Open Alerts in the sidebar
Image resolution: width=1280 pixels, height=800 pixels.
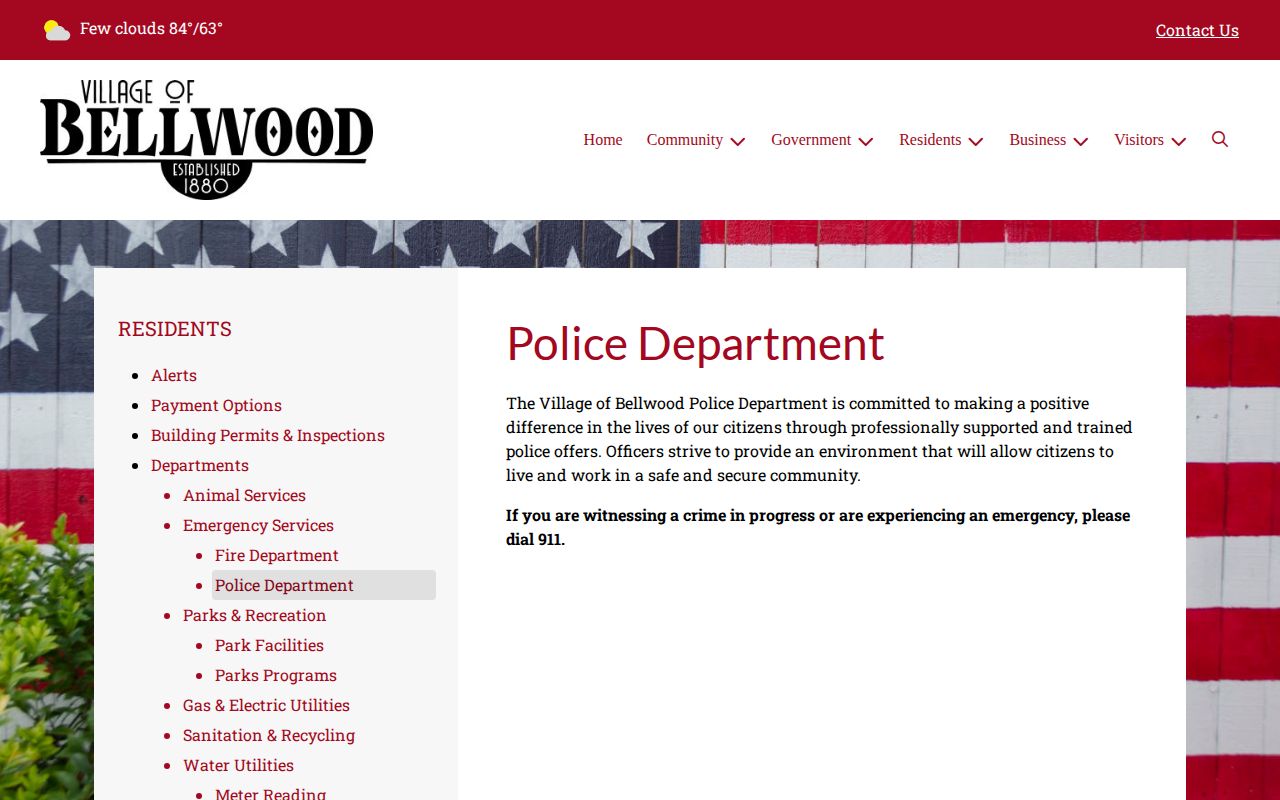174,375
